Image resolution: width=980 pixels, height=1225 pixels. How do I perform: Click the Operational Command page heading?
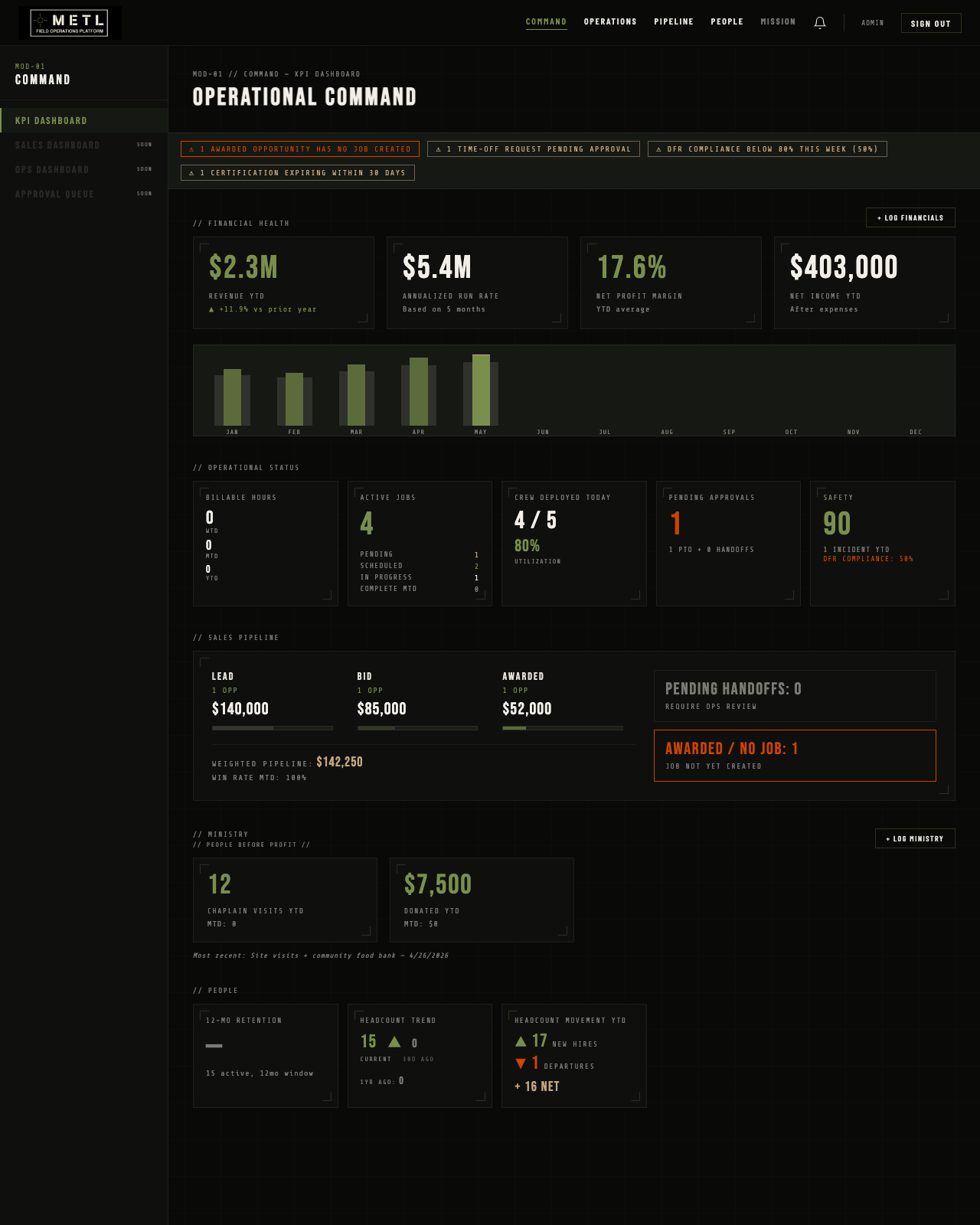[305, 96]
